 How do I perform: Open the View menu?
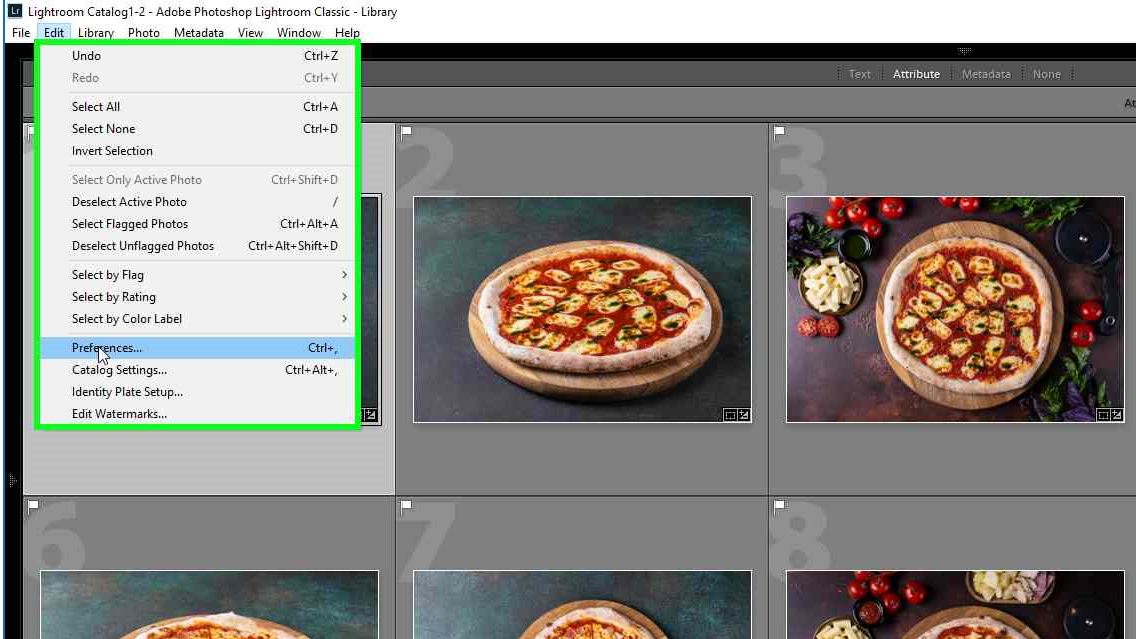point(250,33)
